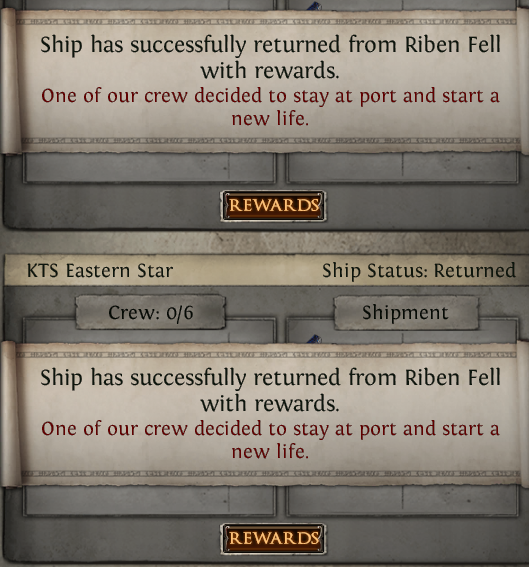Click shipment slot strip right of blue icon
Screen dimensions: 529x567
coord(419,337)
